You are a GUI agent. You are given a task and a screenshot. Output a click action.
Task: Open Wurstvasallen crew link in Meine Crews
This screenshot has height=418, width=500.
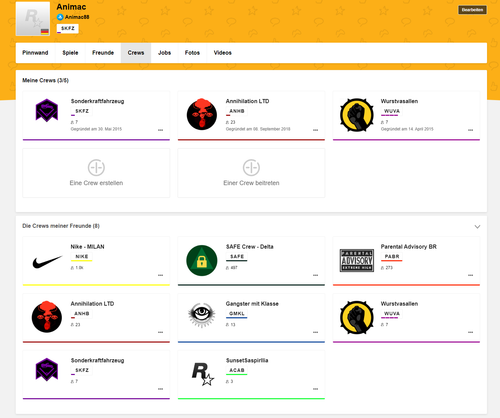[399, 101]
